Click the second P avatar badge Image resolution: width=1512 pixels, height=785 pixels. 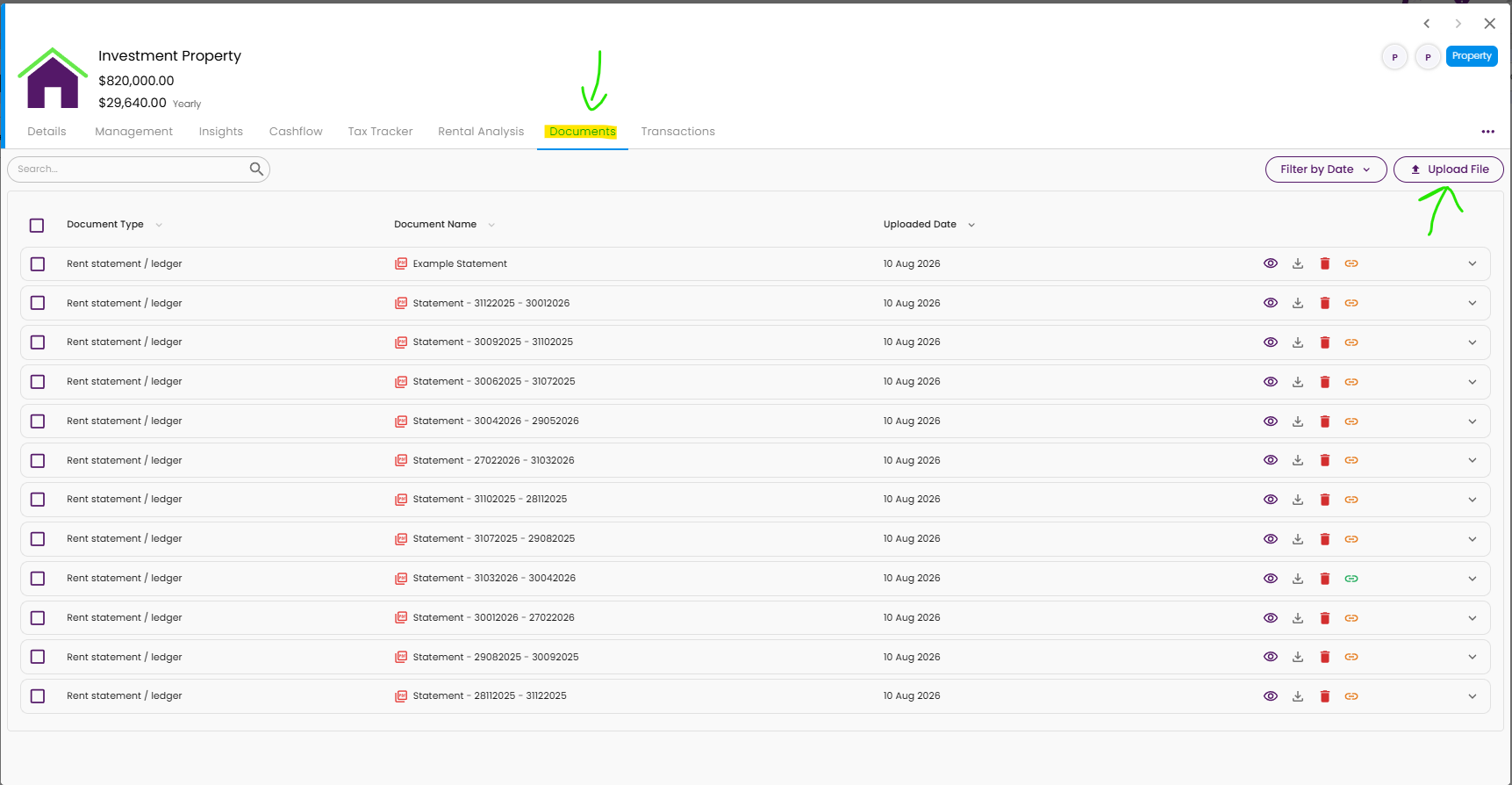tap(1428, 57)
